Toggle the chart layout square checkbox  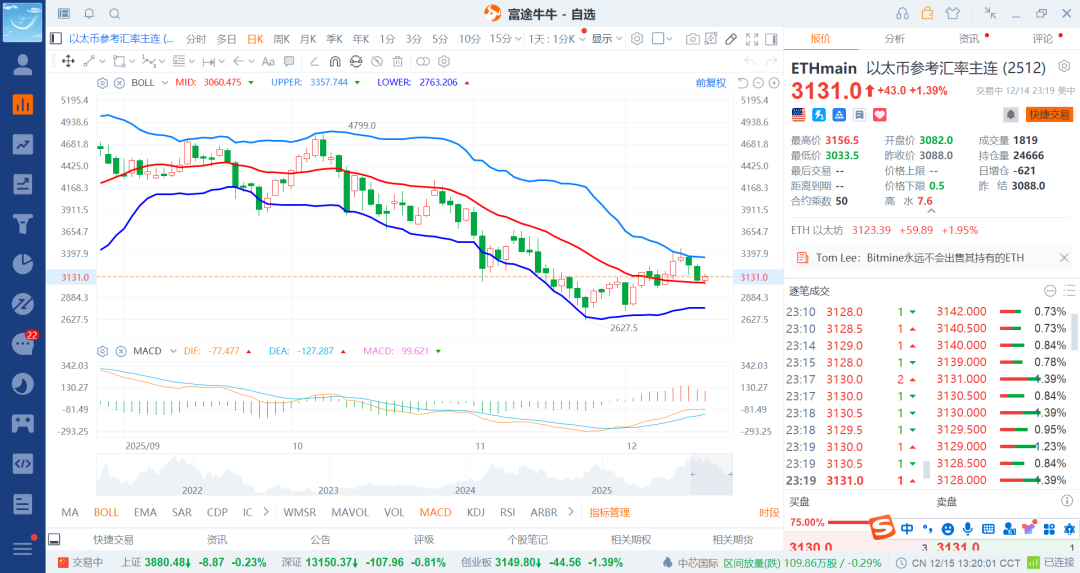tap(658, 39)
